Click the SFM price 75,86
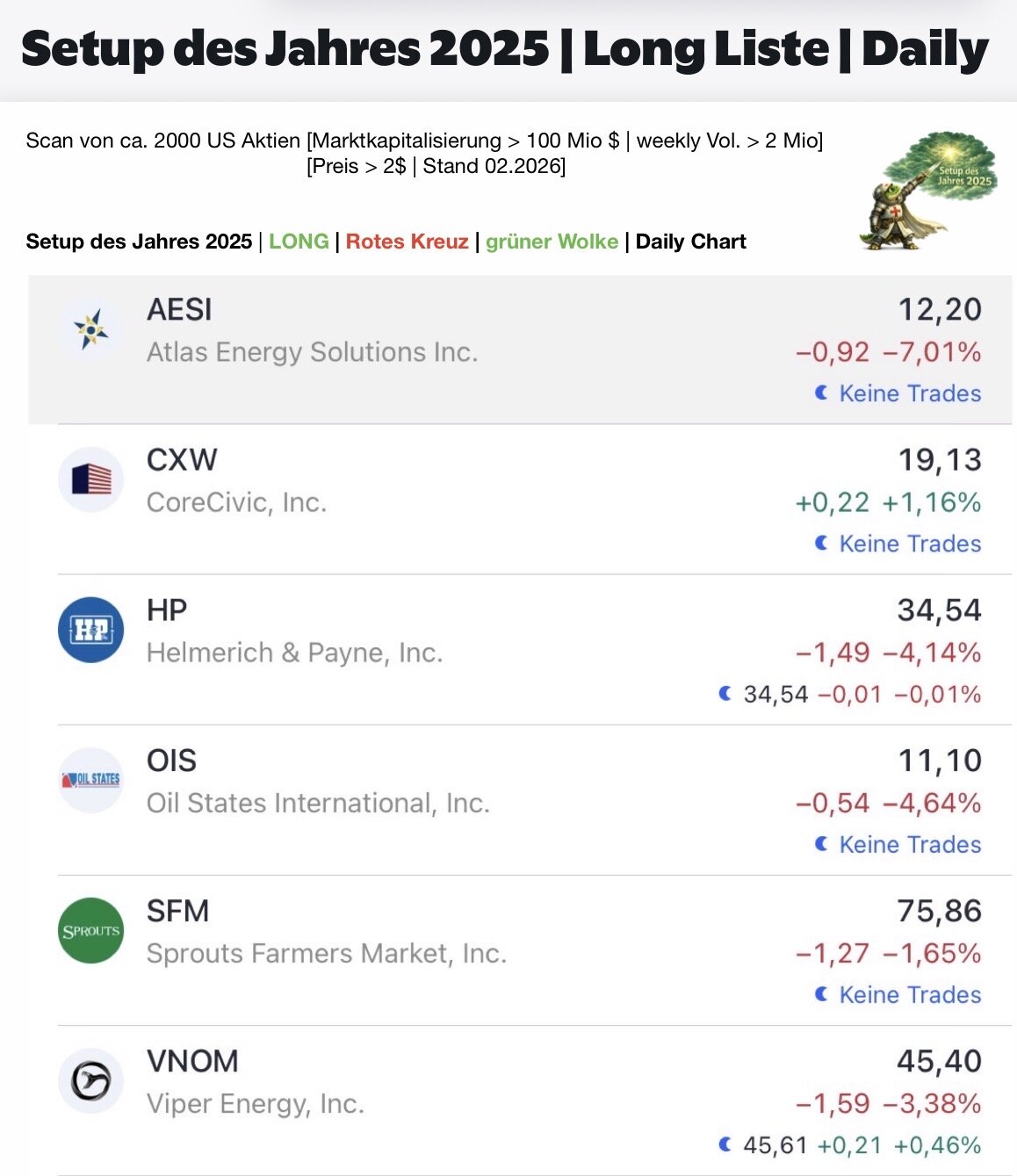 939,911
